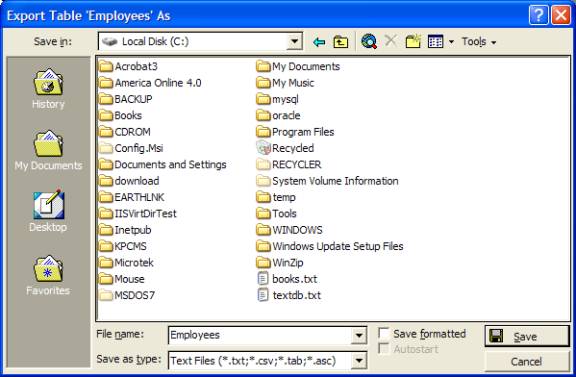Go to Desktop in places bar
This screenshot has width=576, height=377.
(x=48, y=211)
